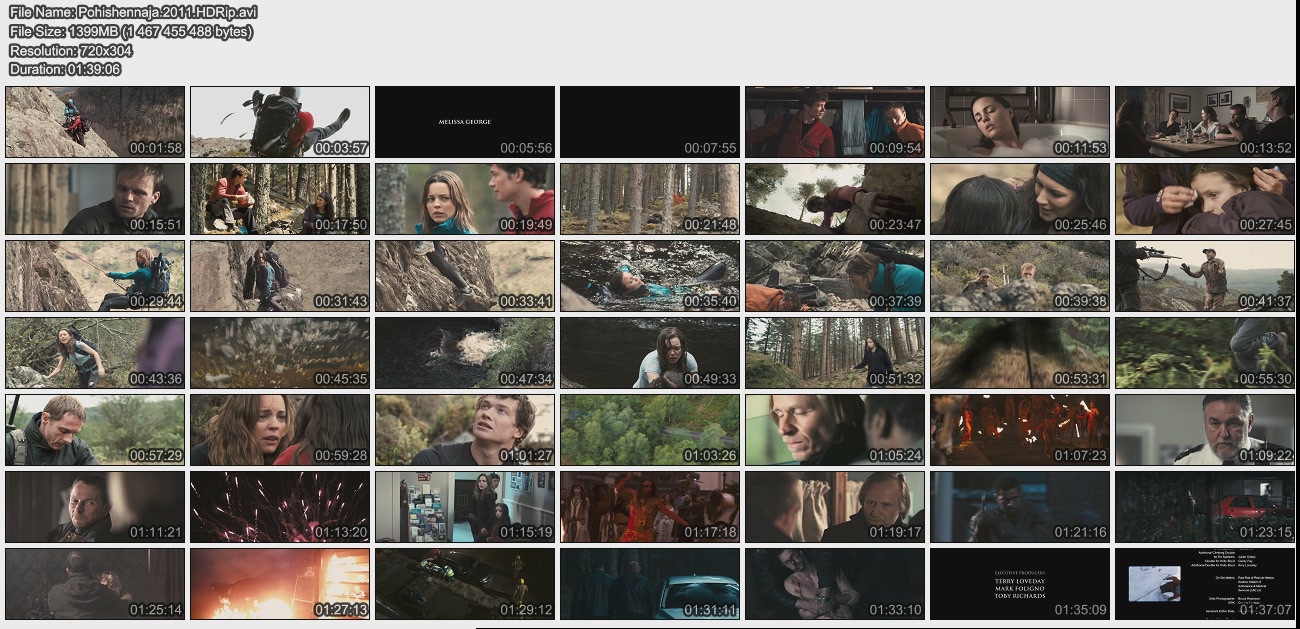
Task: Select the rifle scene thumbnail at 00:41:37
Action: [1205, 276]
